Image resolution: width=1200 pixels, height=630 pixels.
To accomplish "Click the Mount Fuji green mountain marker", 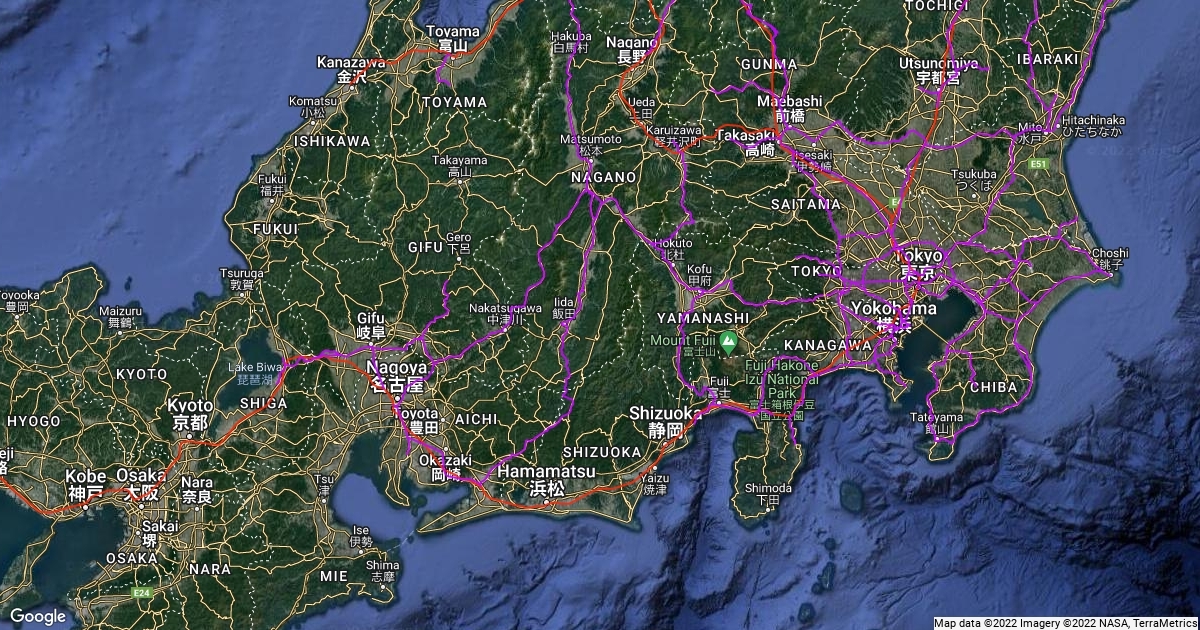I will coord(729,342).
